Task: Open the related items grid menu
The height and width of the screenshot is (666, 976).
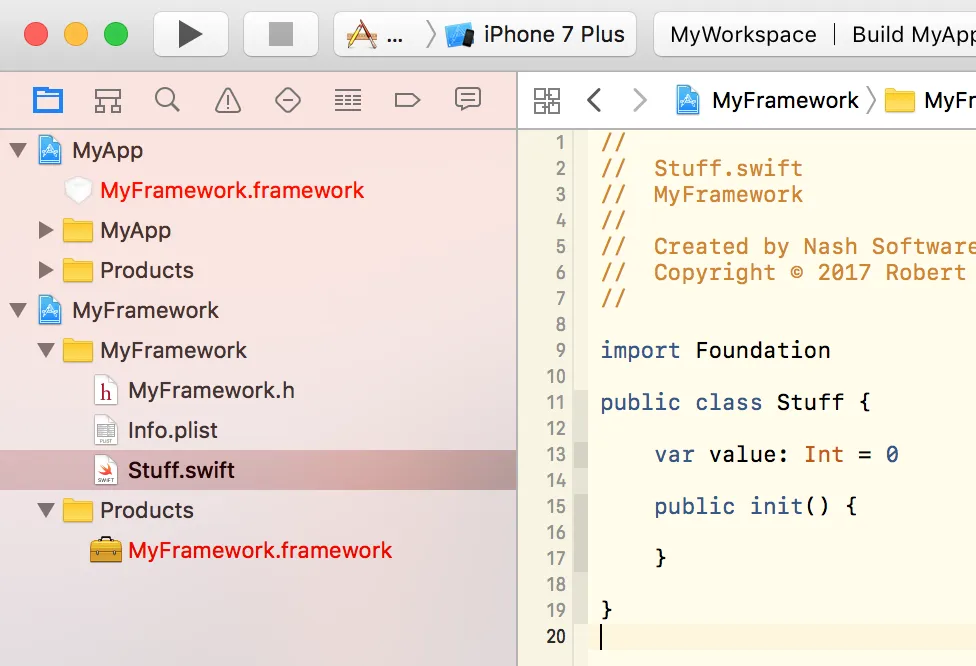Action: pyautogui.click(x=547, y=100)
